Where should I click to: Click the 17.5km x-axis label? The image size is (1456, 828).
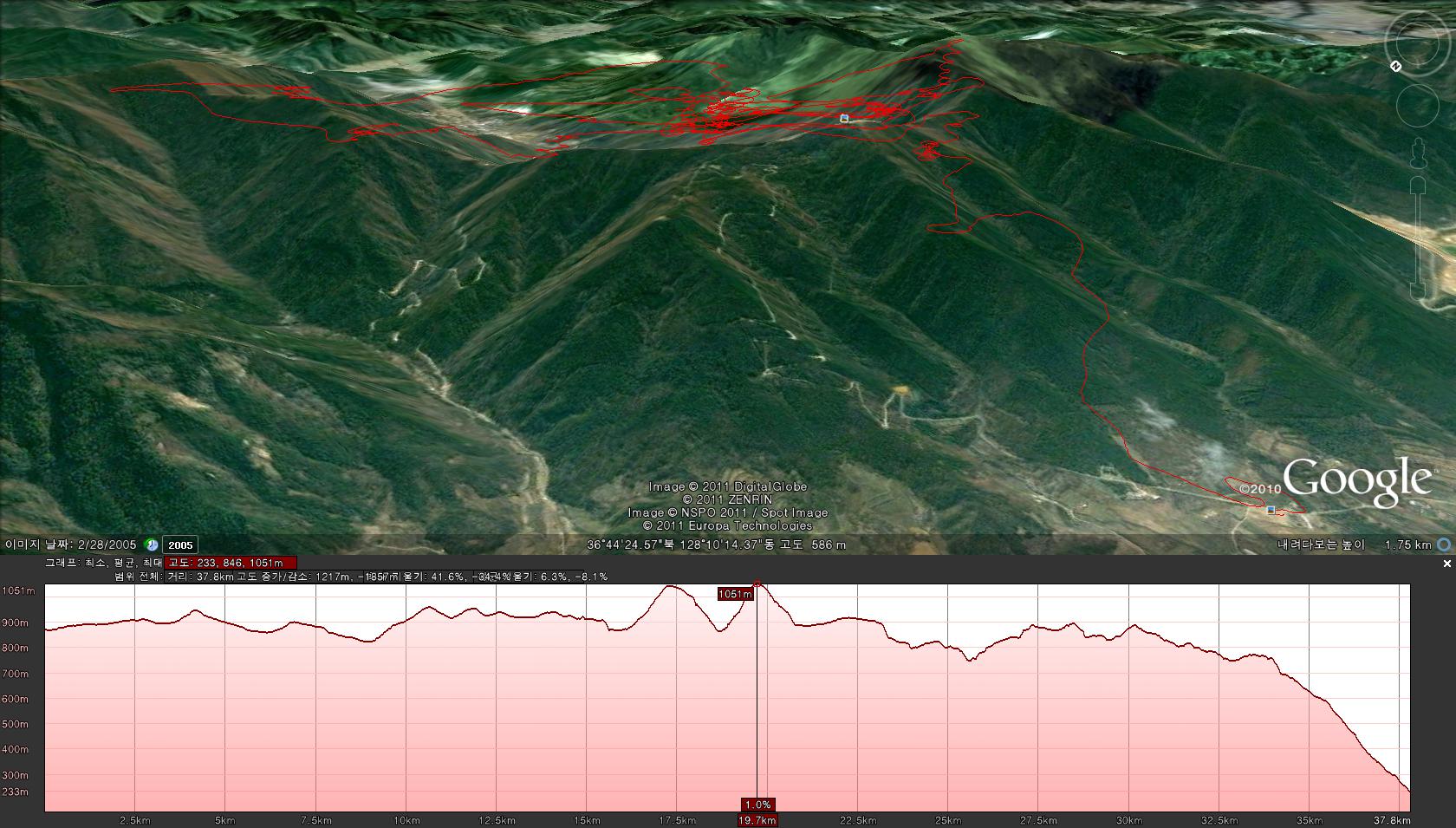(677, 820)
